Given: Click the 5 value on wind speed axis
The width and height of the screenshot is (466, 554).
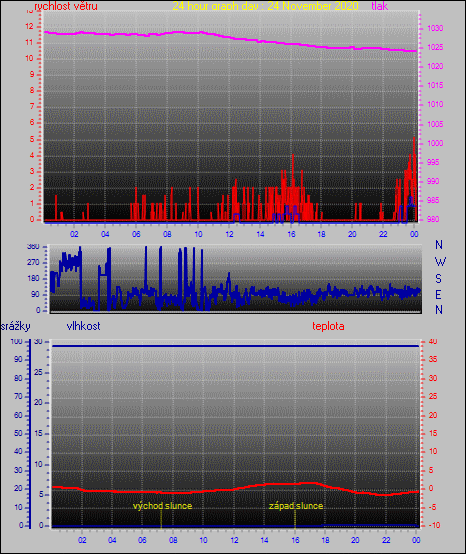Looking at the screenshot, I should pyautogui.click(x=32, y=139).
